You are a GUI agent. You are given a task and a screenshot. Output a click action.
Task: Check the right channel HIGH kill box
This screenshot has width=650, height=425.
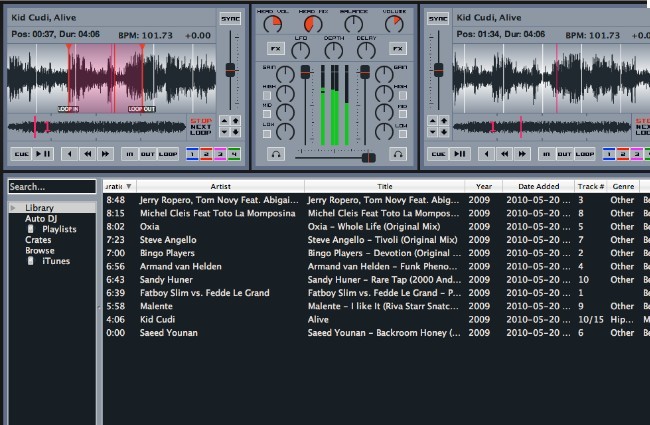point(403,95)
